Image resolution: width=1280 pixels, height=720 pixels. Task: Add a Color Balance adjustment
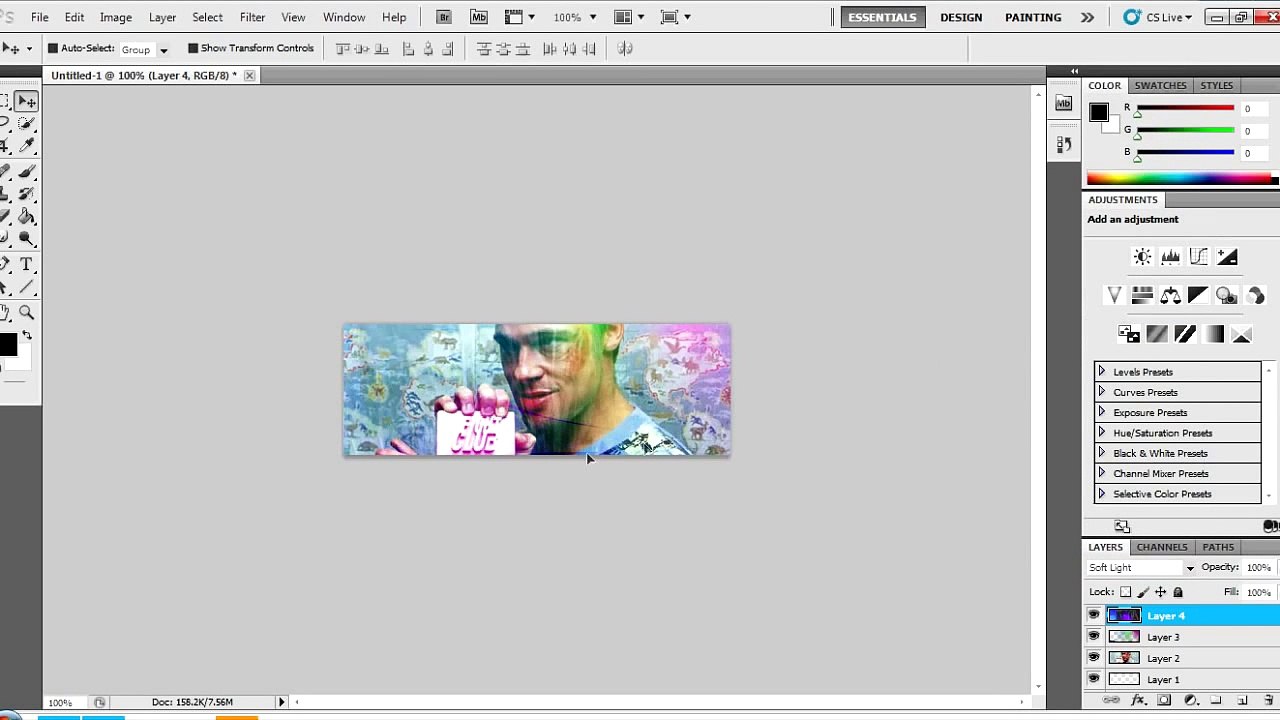coord(1170,295)
